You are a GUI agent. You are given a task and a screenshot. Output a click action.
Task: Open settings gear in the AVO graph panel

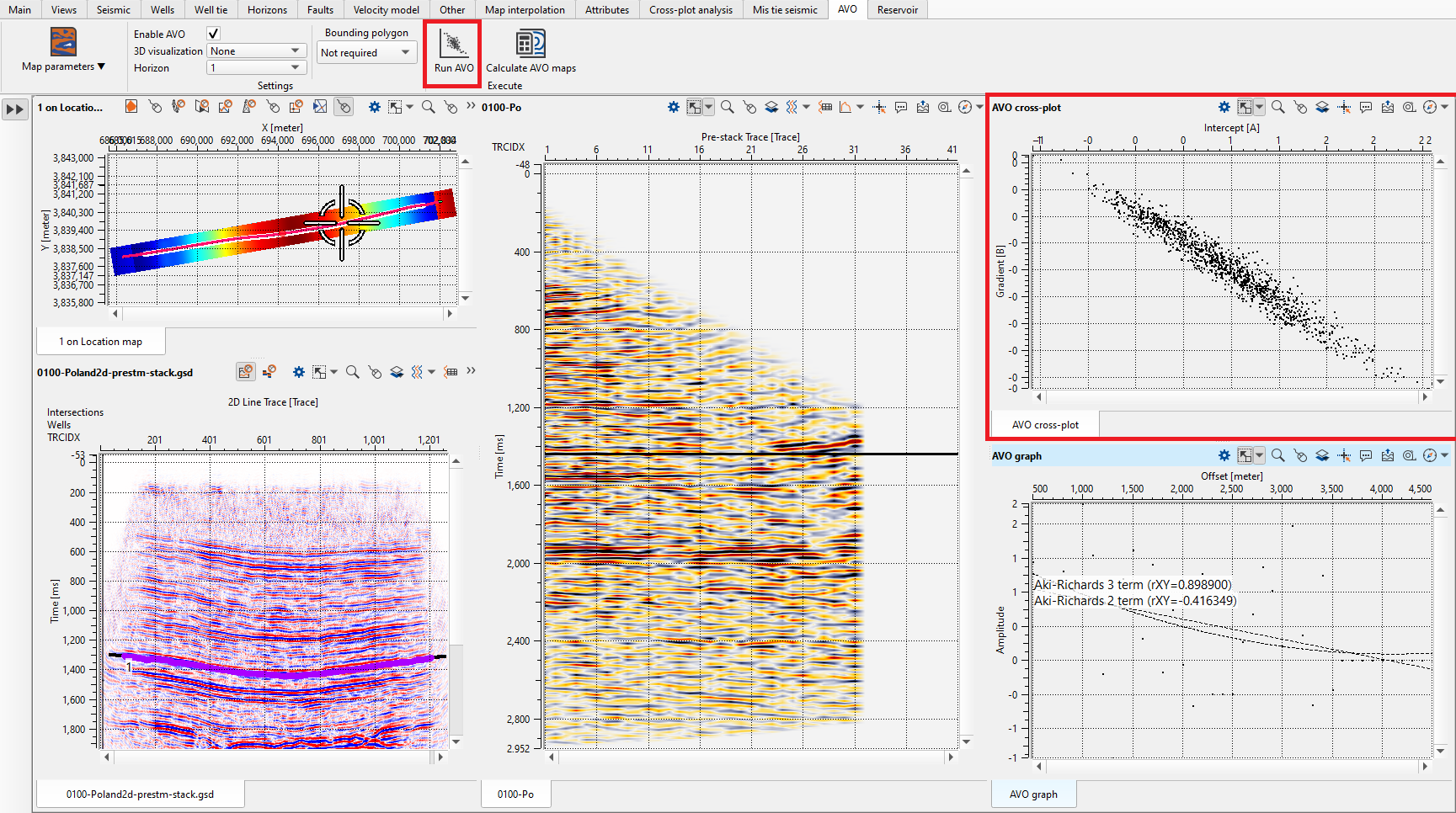[x=1224, y=455]
